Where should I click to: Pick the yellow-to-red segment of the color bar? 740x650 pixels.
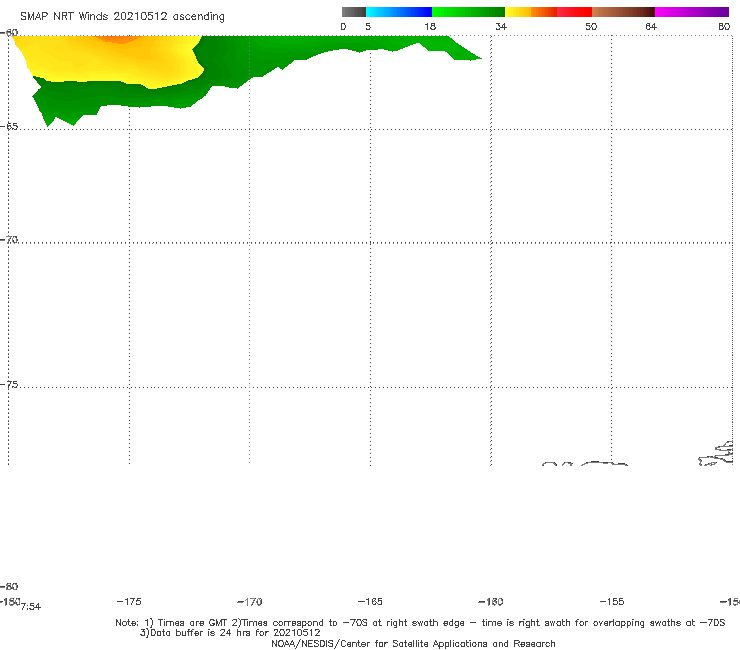[548, 12]
